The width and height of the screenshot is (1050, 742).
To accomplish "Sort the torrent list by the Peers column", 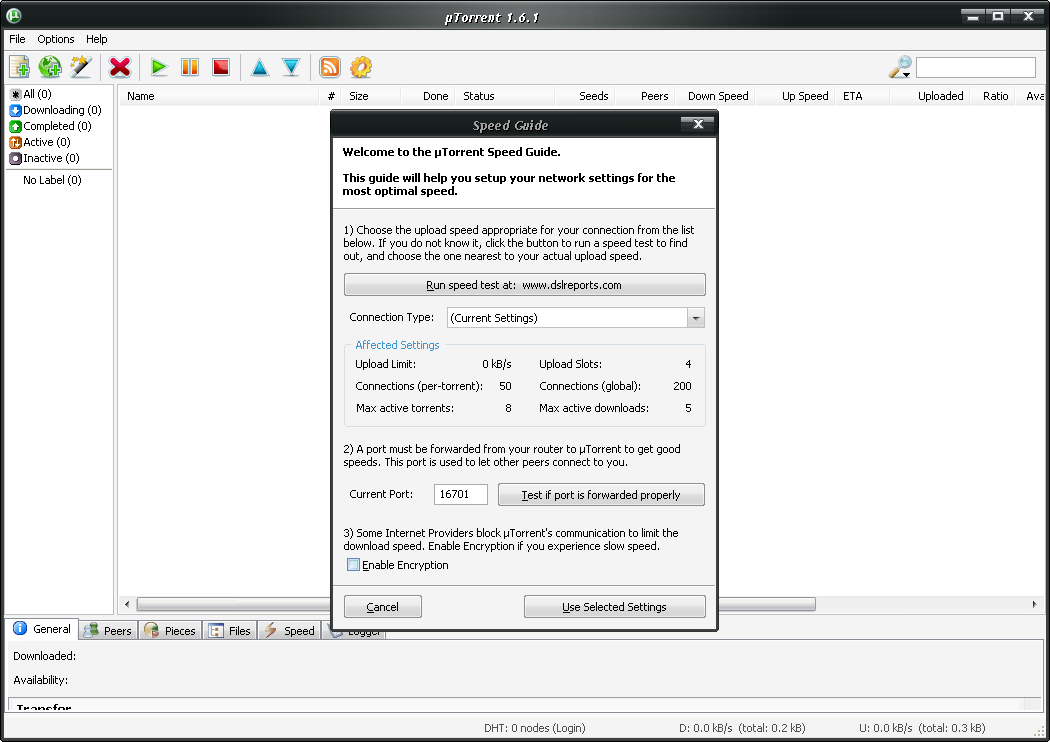I will [x=645, y=96].
